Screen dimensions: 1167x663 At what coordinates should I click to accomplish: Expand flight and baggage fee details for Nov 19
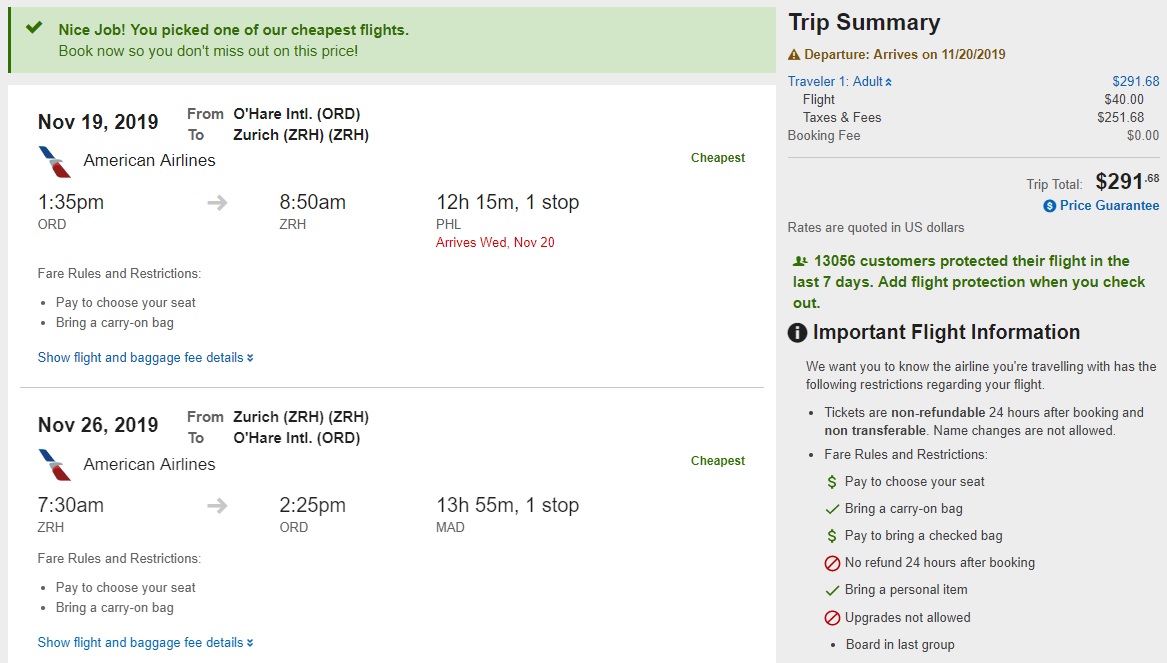pyautogui.click(x=145, y=358)
